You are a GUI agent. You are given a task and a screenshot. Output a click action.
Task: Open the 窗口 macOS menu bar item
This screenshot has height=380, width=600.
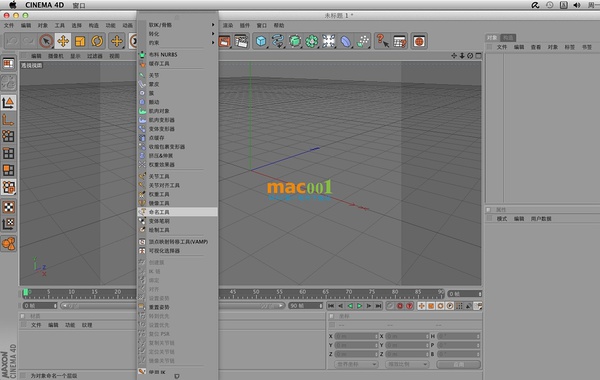pos(79,5)
